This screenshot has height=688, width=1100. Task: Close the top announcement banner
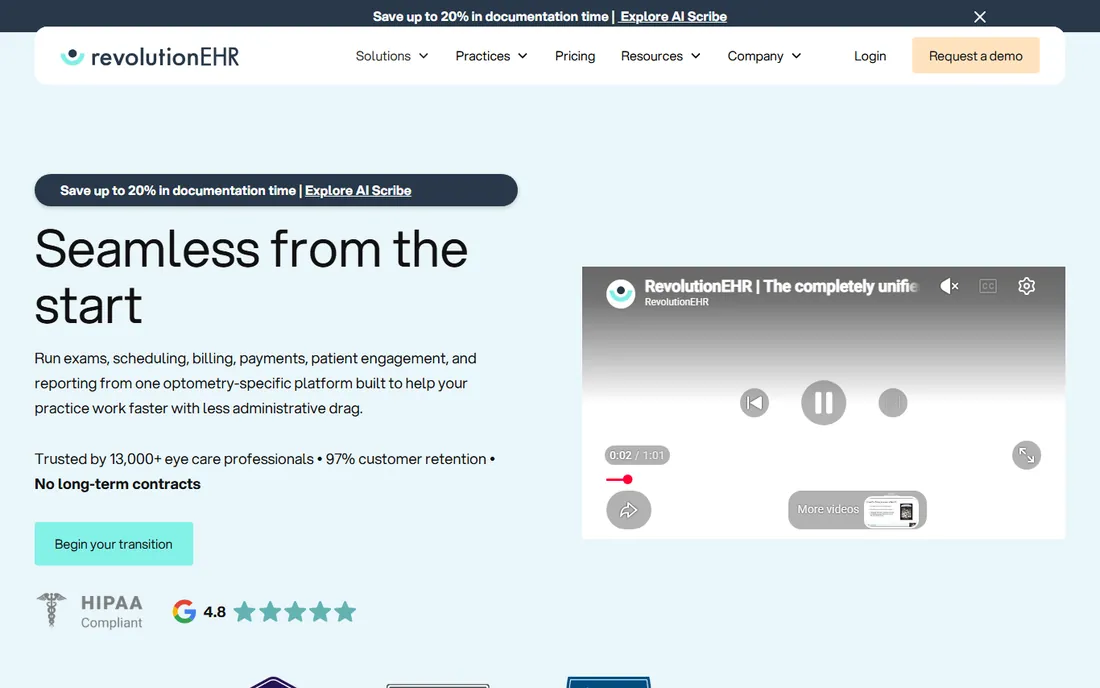click(x=979, y=17)
